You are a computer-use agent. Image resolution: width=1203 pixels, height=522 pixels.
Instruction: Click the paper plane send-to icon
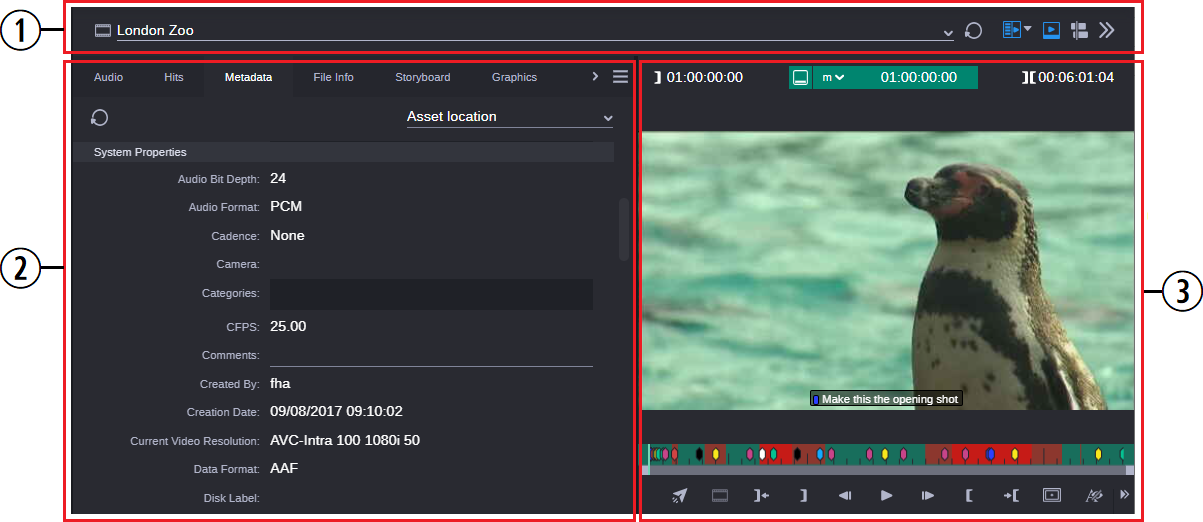[680, 495]
